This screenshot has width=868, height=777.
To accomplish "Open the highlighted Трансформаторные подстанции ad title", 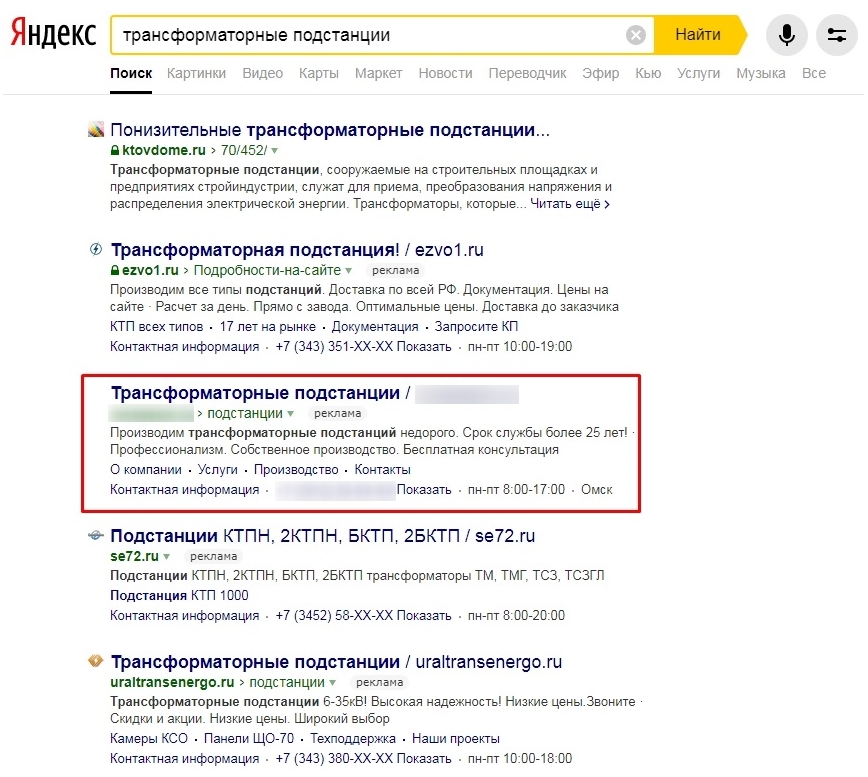I will [x=255, y=393].
